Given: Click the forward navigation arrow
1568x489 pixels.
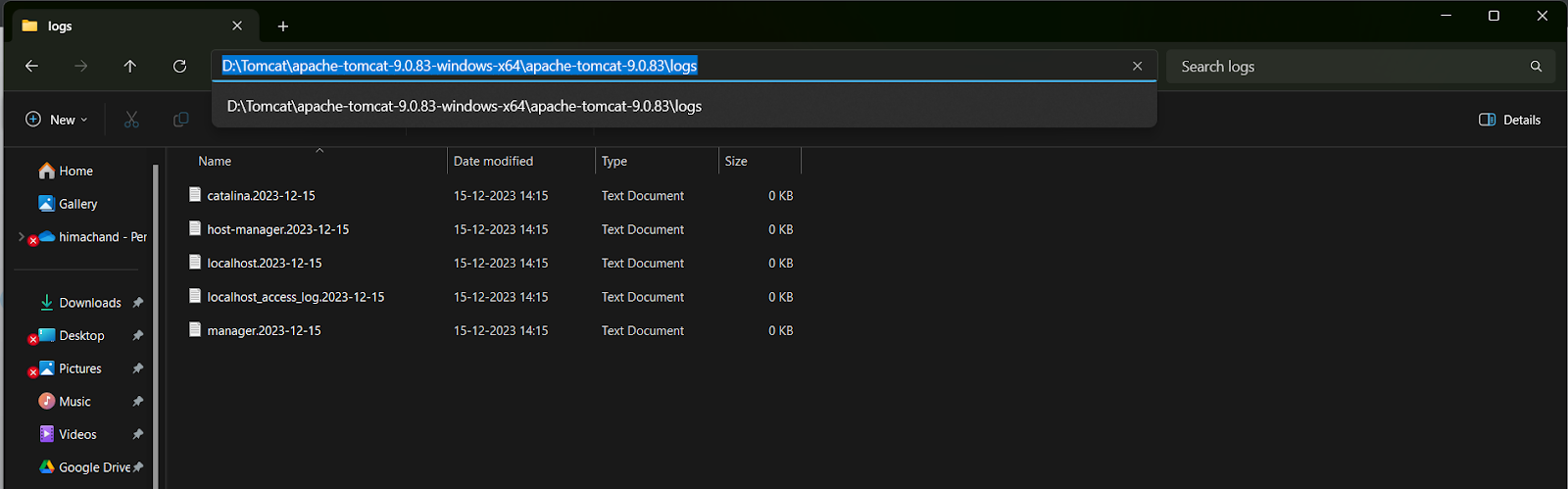Looking at the screenshot, I should (81, 66).
